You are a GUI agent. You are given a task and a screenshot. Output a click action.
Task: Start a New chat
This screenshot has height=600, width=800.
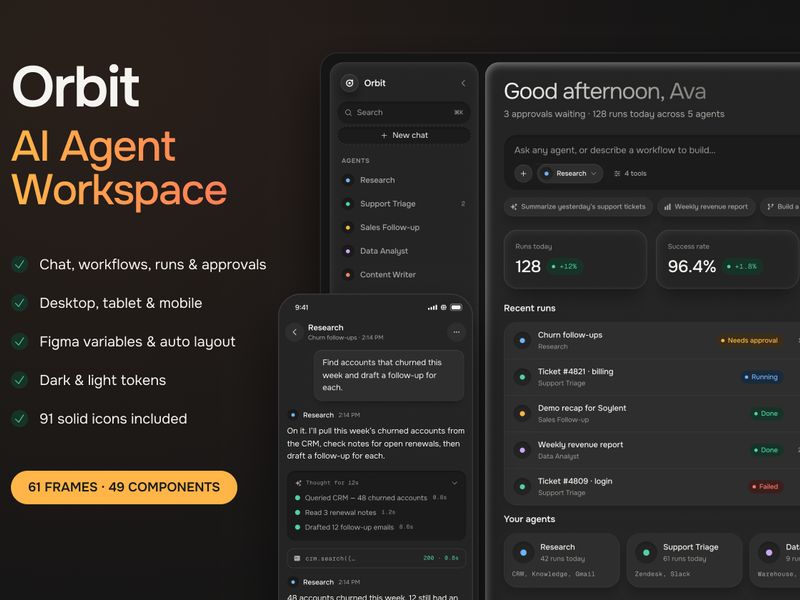click(x=404, y=135)
